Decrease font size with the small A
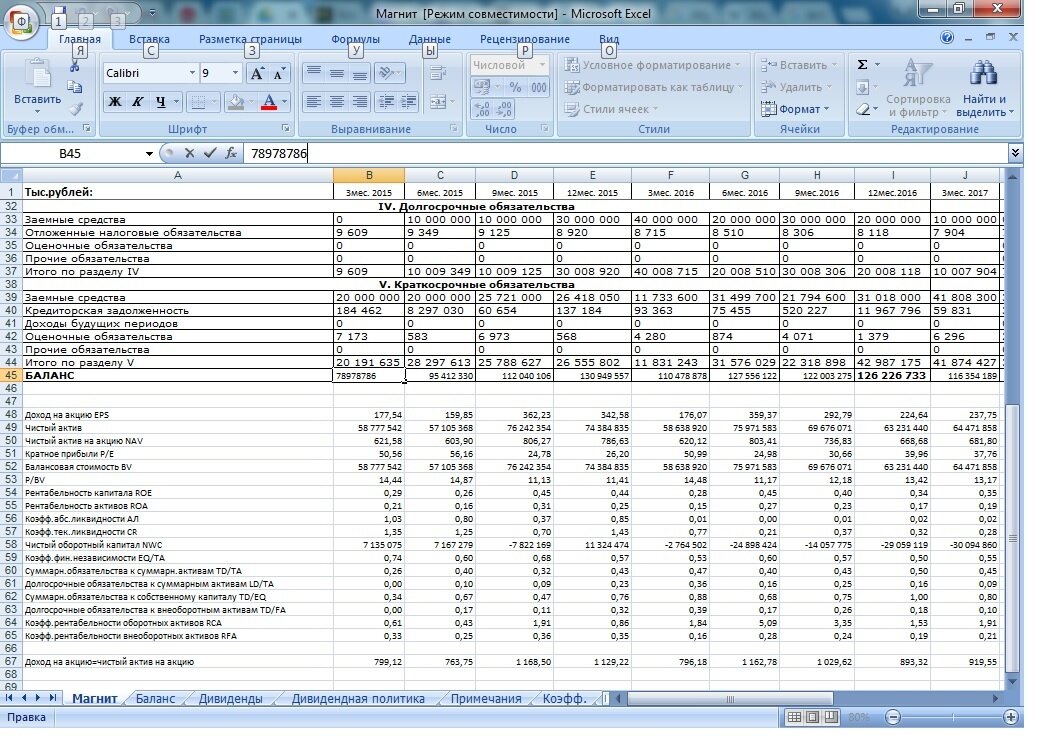1040x744 pixels. 279,74
